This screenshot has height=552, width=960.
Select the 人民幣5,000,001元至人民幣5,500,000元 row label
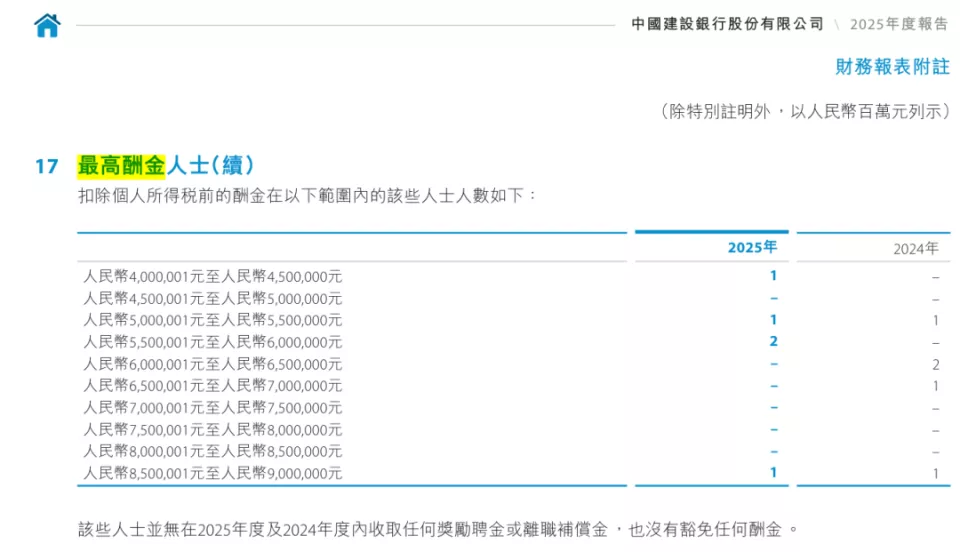tap(212, 320)
